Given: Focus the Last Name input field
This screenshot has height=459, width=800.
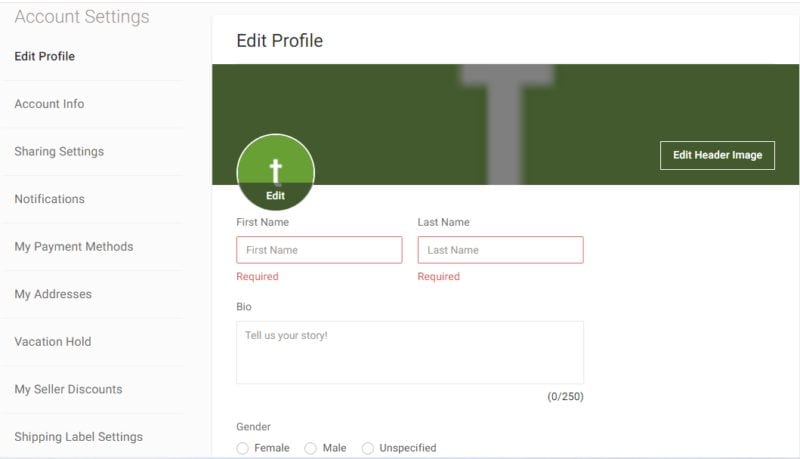Looking at the screenshot, I should pyautogui.click(x=500, y=250).
